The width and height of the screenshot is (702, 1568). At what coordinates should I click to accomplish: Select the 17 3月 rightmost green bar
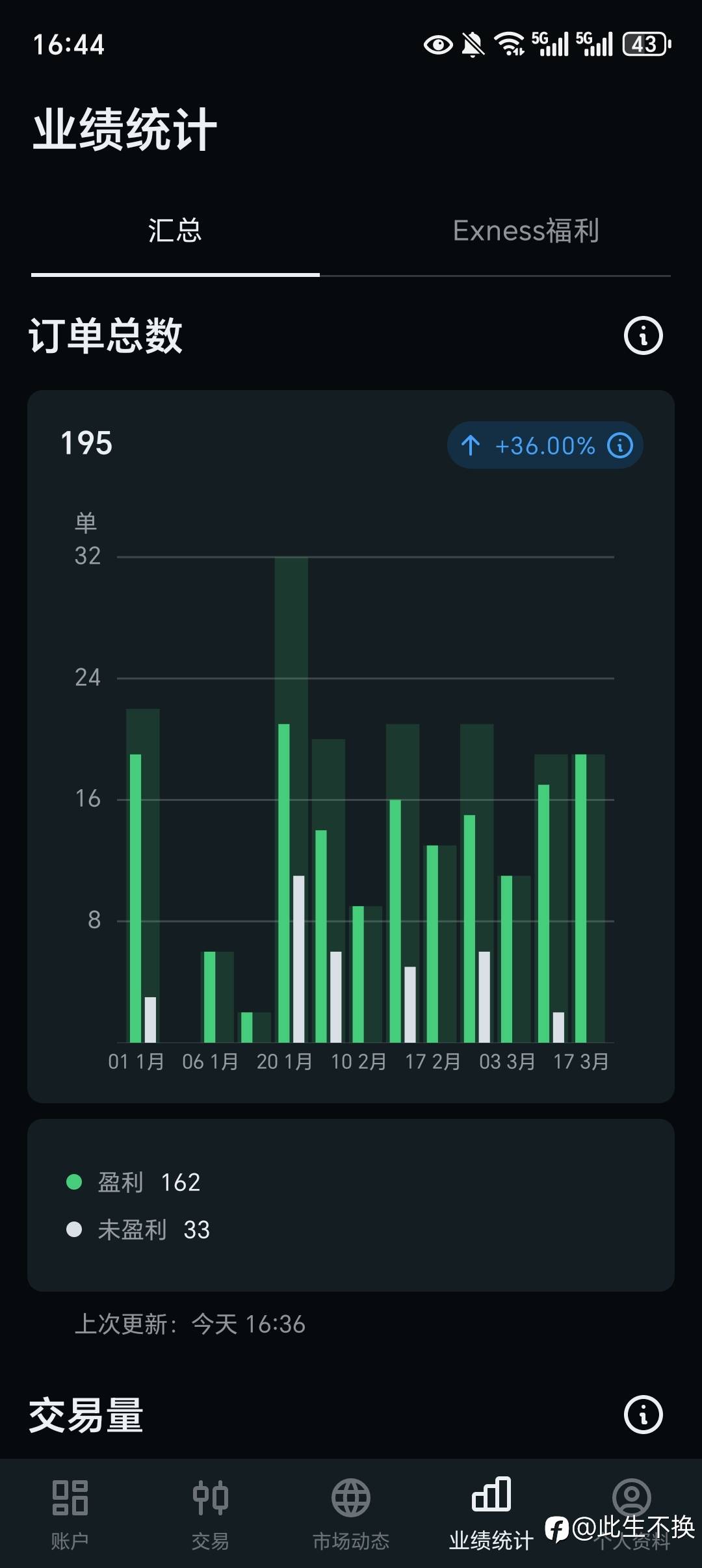pyautogui.click(x=581, y=897)
